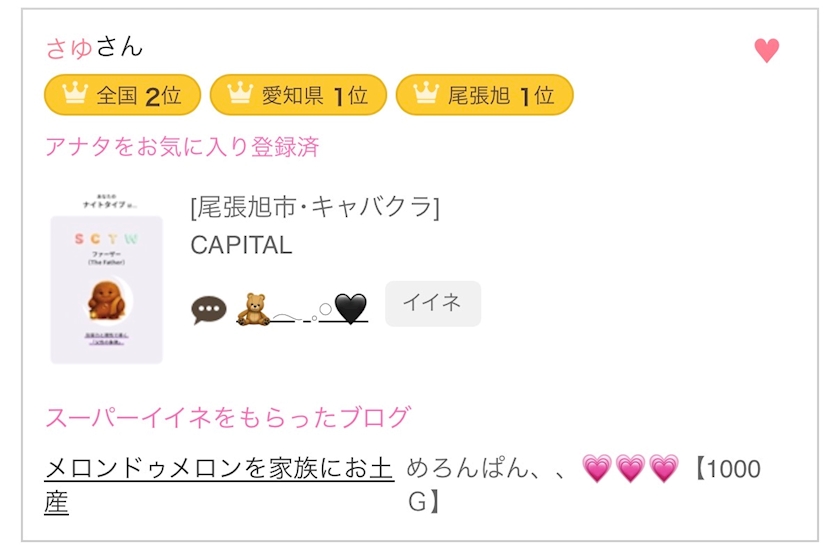Click the crown icon in 全国 badge
Viewport: 840px width, 554px height.
(x=74, y=95)
